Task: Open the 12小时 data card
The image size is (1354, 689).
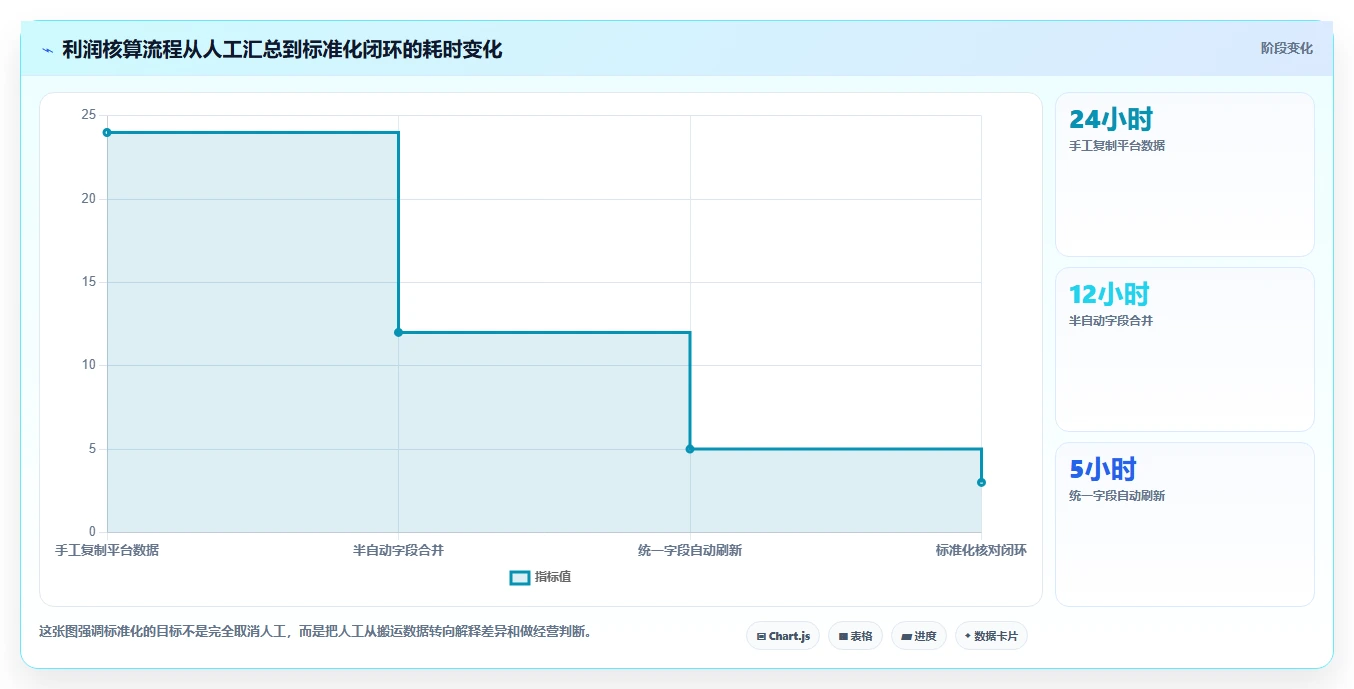Action: [x=1185, y=349]
